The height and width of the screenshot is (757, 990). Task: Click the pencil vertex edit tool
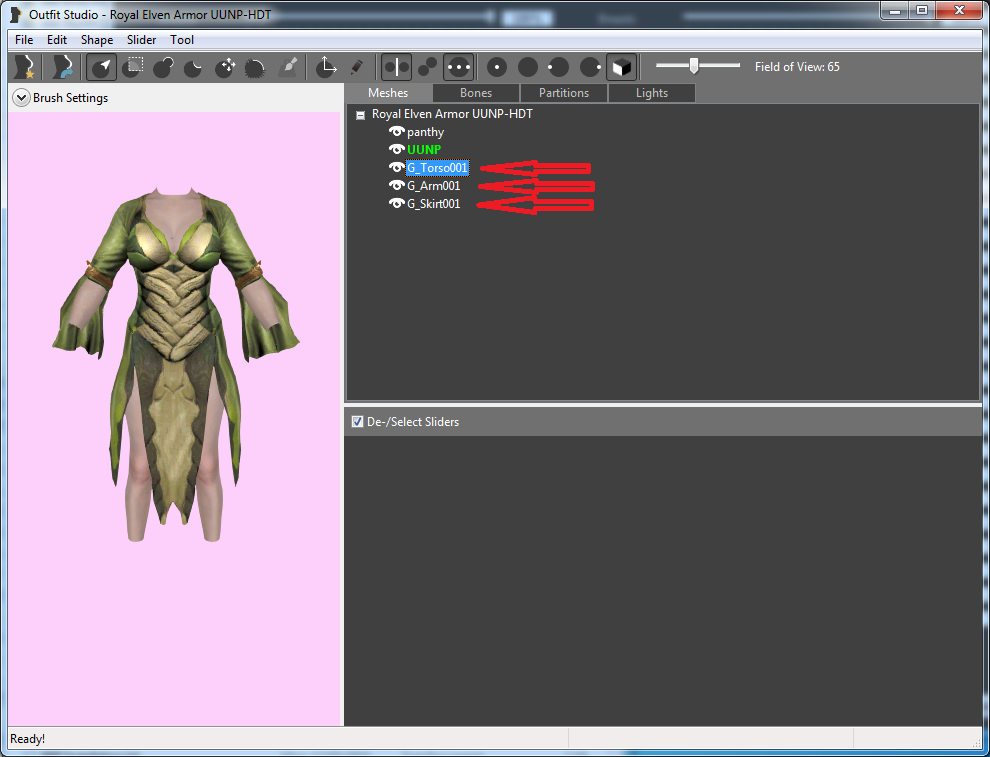(357, 67)
